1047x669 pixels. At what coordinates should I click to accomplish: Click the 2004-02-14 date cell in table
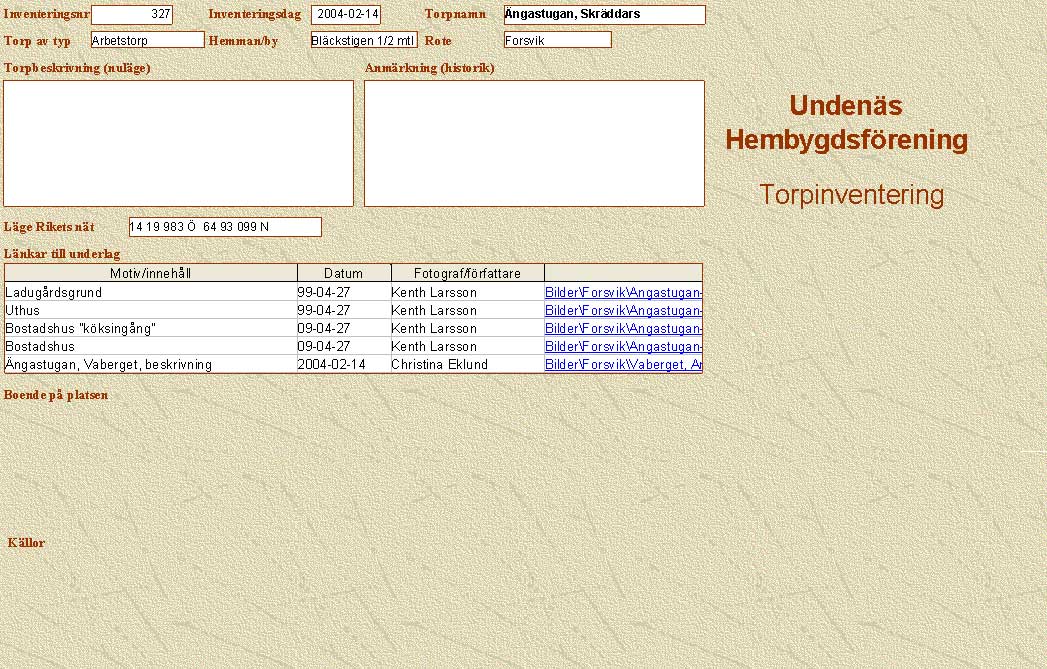coord(343,365)
